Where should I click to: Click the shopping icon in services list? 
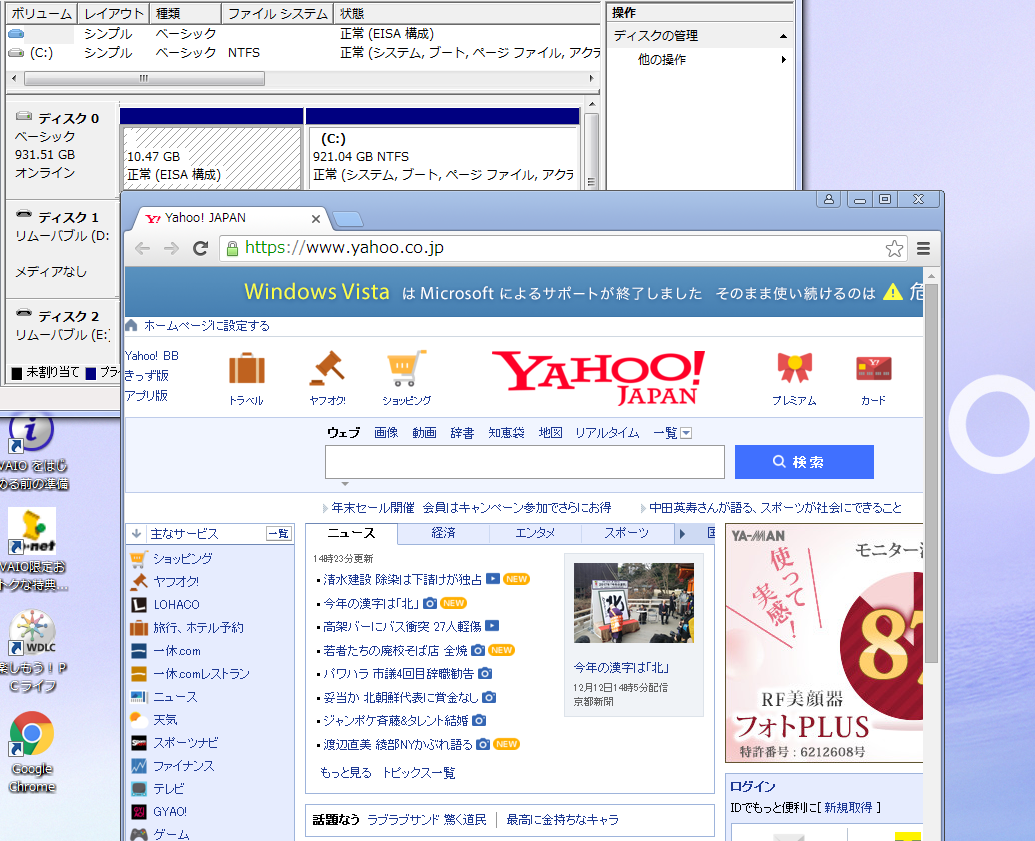pyautogui.click(x=139, y=559)
